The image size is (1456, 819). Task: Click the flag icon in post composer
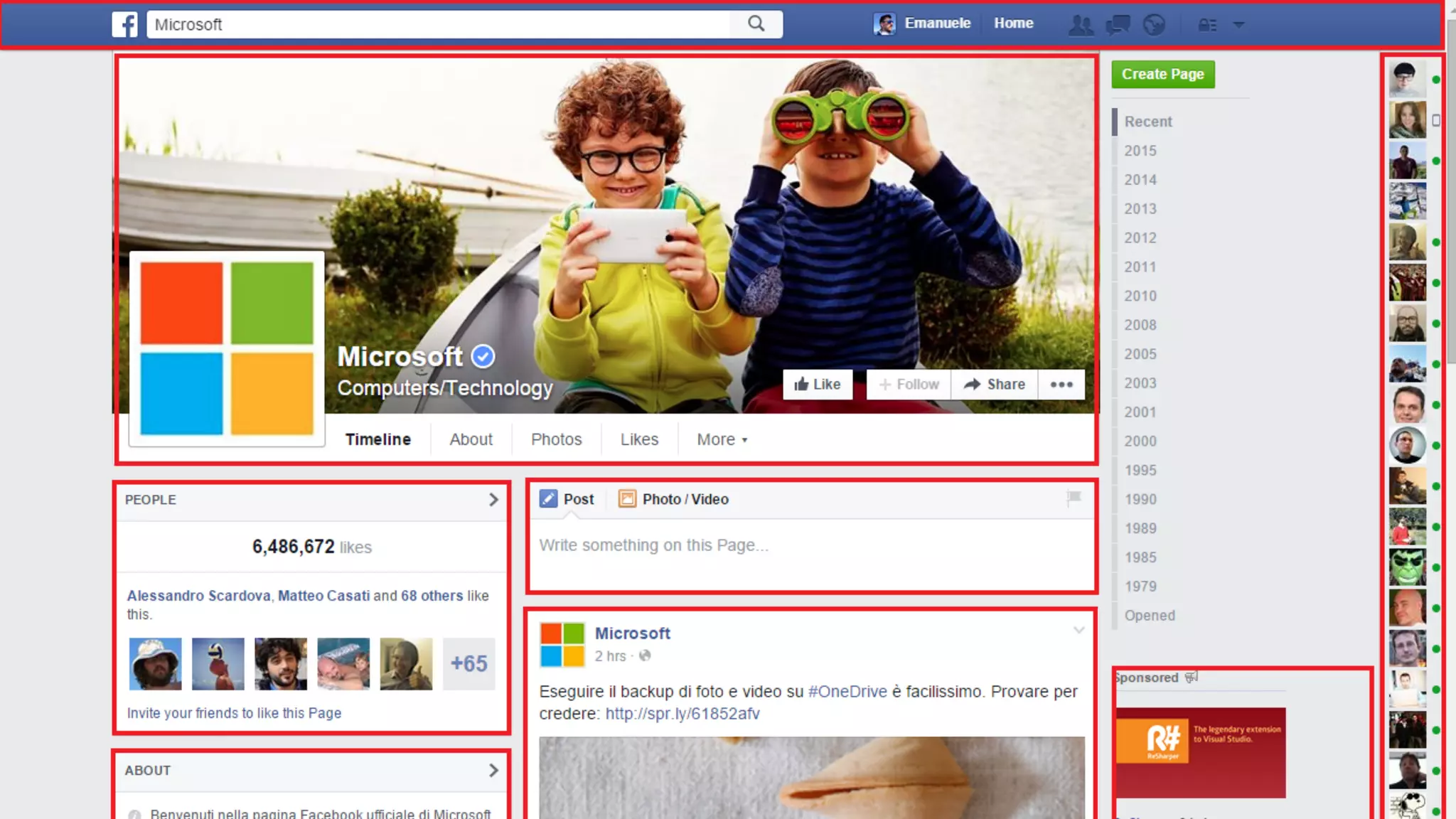tap(1074, 498)
